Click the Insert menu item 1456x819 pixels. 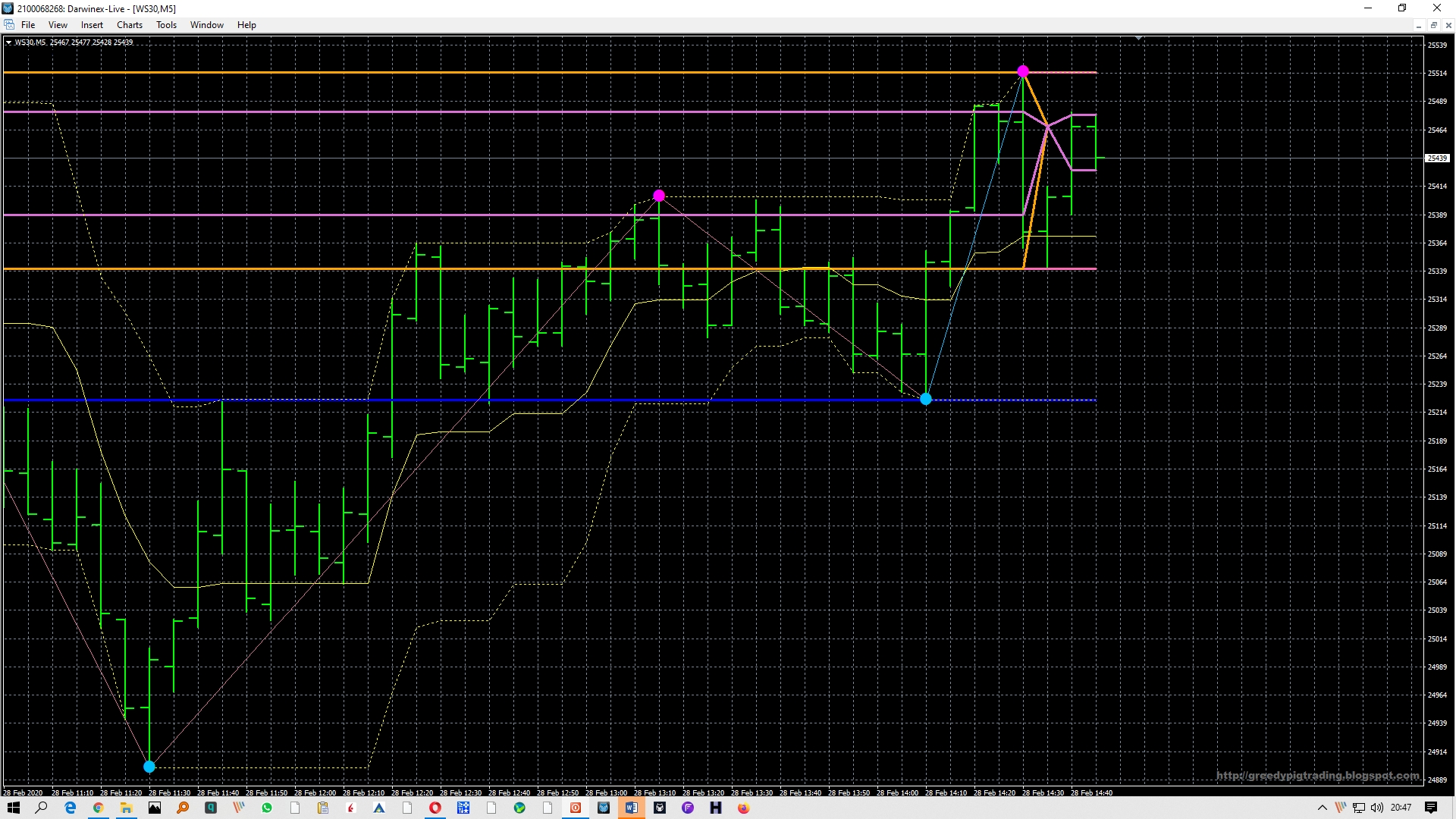click(92, 25)
